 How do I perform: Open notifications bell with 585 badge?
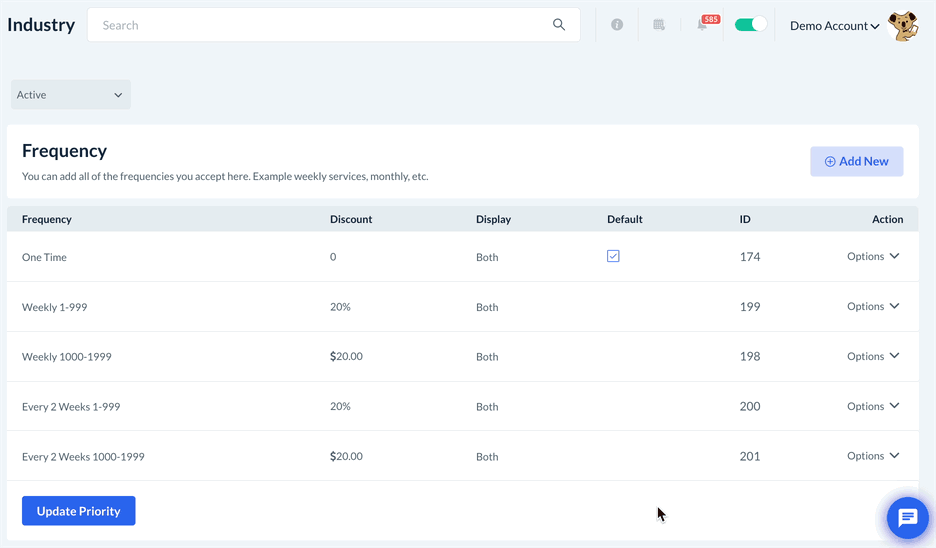click(703, 25)
